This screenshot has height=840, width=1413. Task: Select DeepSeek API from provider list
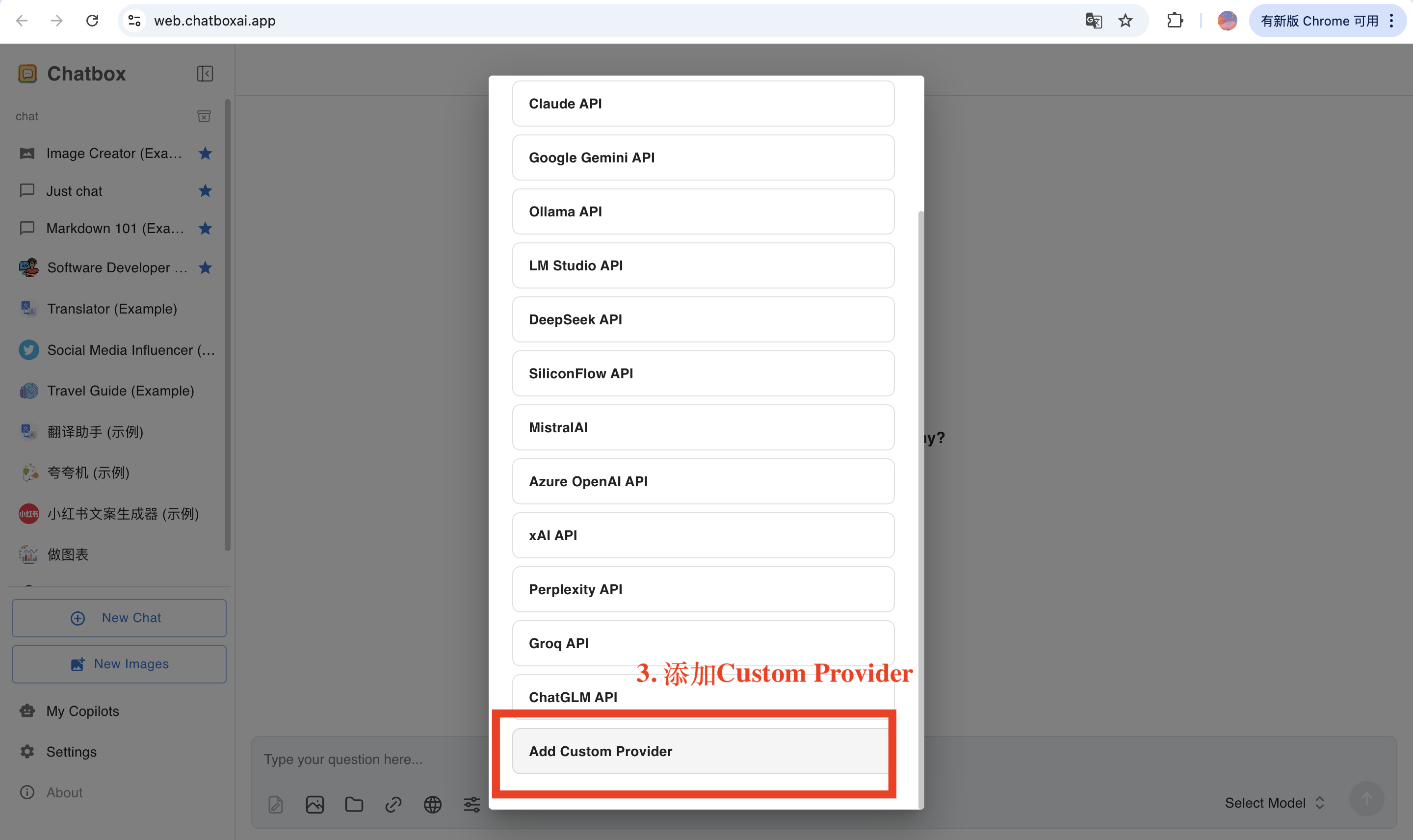(x=703, y=319)
